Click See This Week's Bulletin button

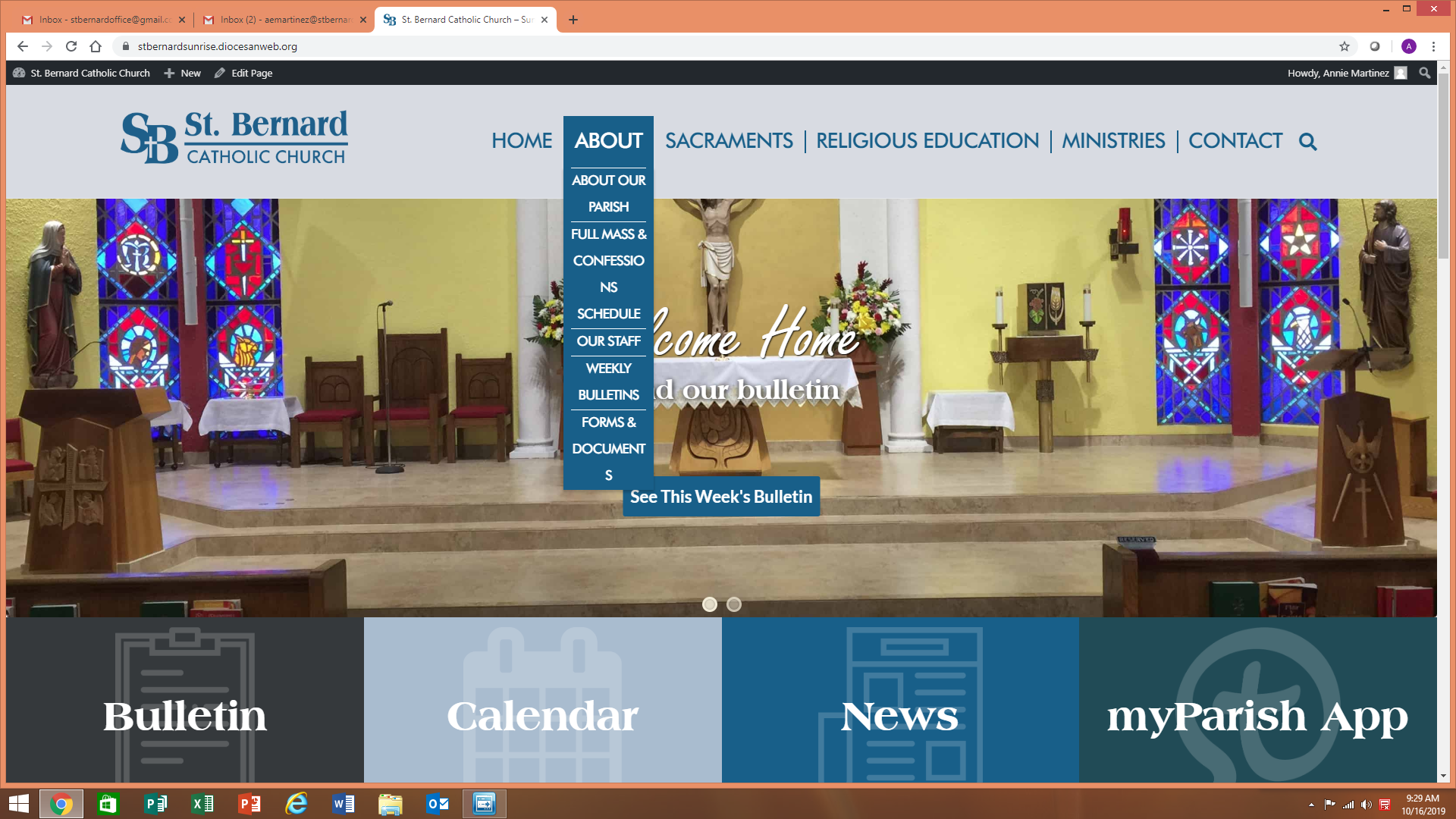point(721,497)
